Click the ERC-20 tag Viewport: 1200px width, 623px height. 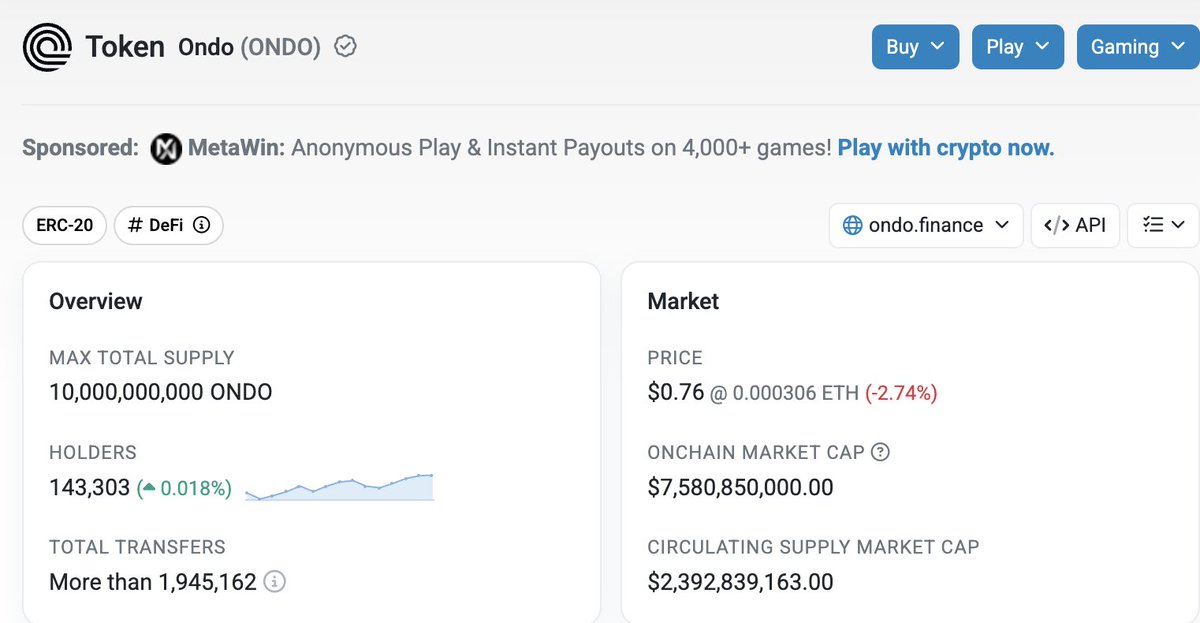65,225
